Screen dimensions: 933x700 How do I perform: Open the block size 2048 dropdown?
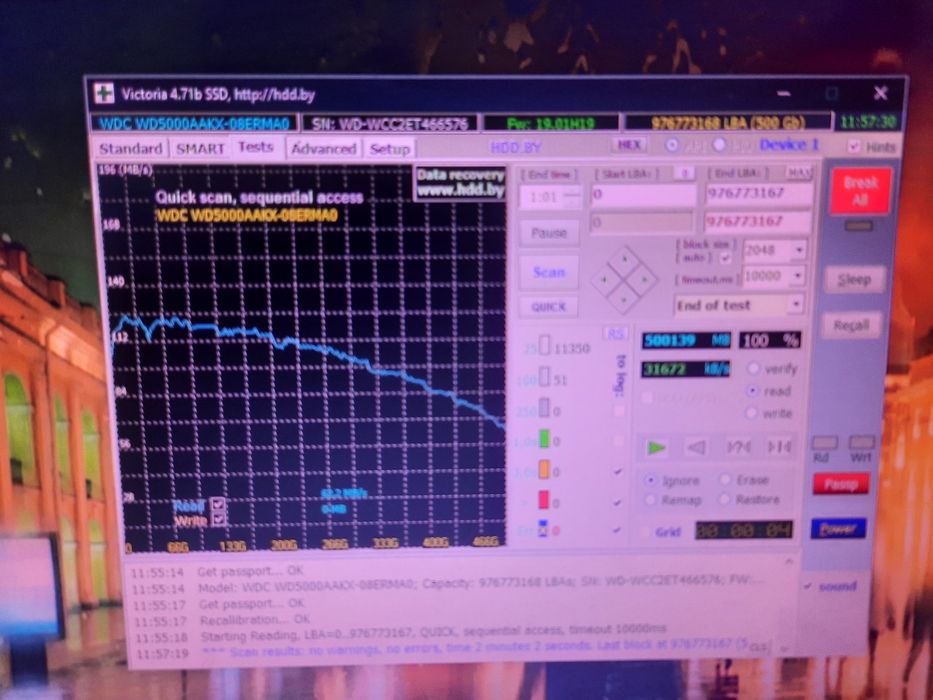(x=799, y=250)
